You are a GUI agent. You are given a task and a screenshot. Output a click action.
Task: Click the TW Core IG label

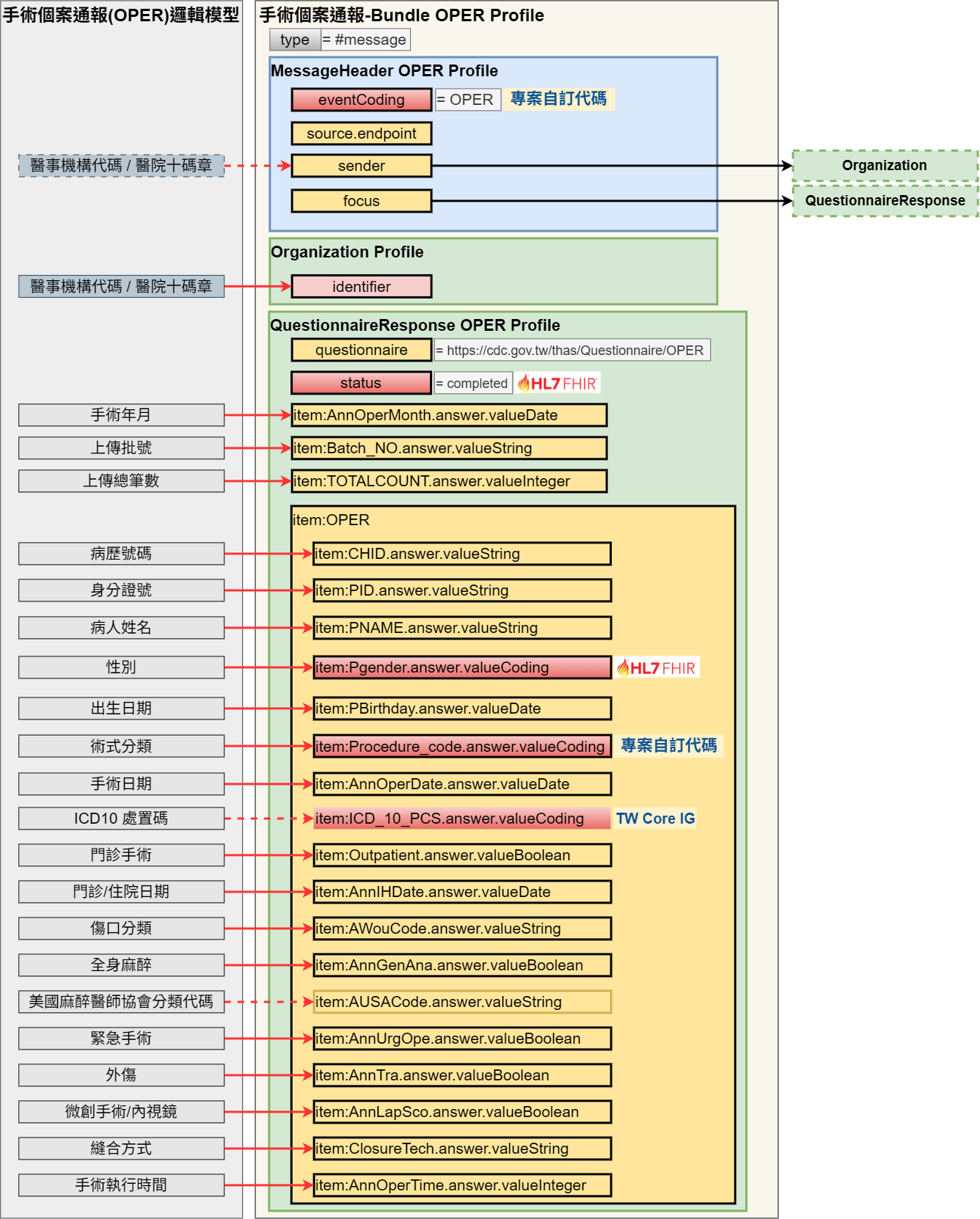655,819
